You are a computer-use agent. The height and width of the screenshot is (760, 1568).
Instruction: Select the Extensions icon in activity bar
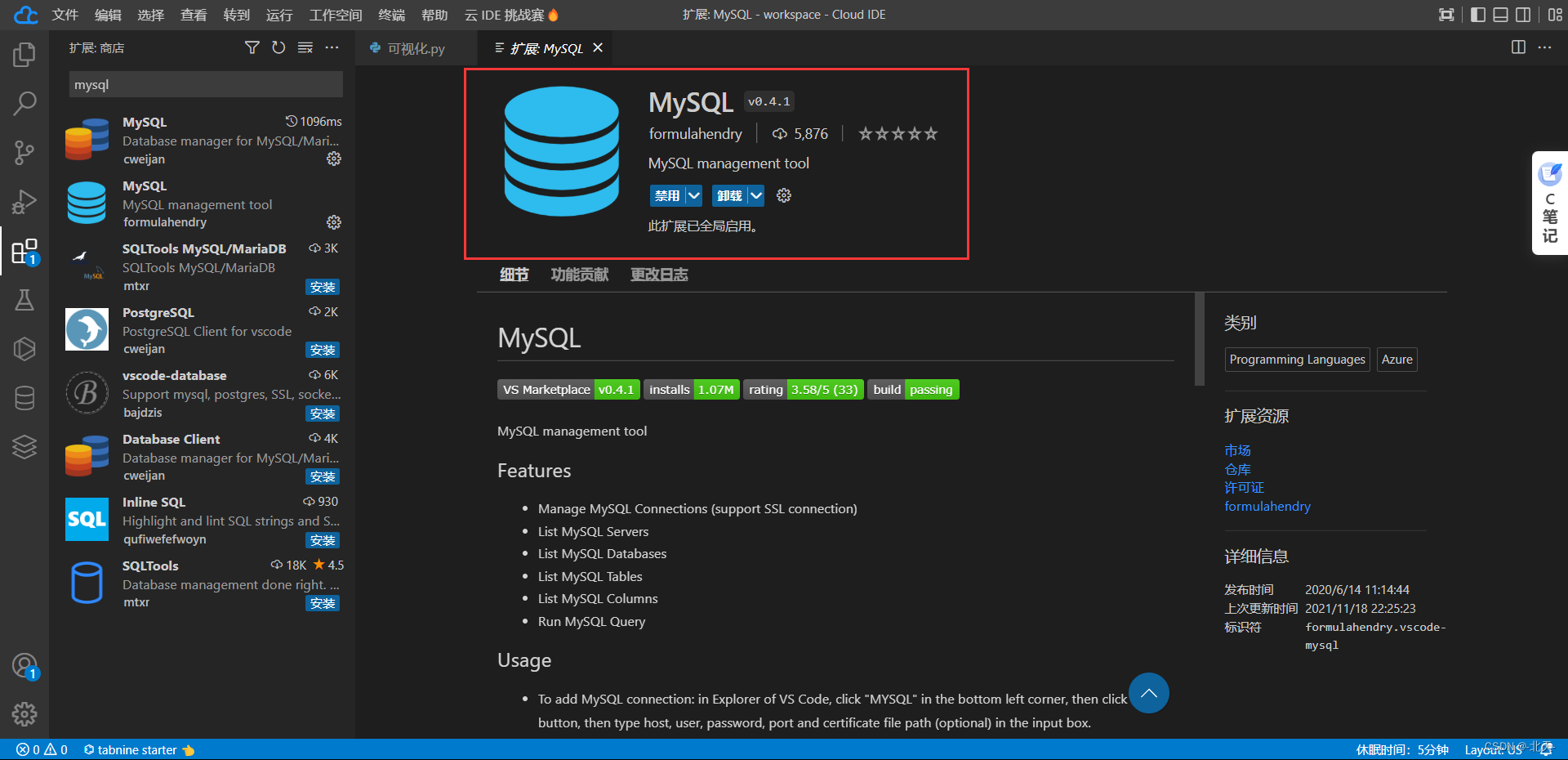24,251
